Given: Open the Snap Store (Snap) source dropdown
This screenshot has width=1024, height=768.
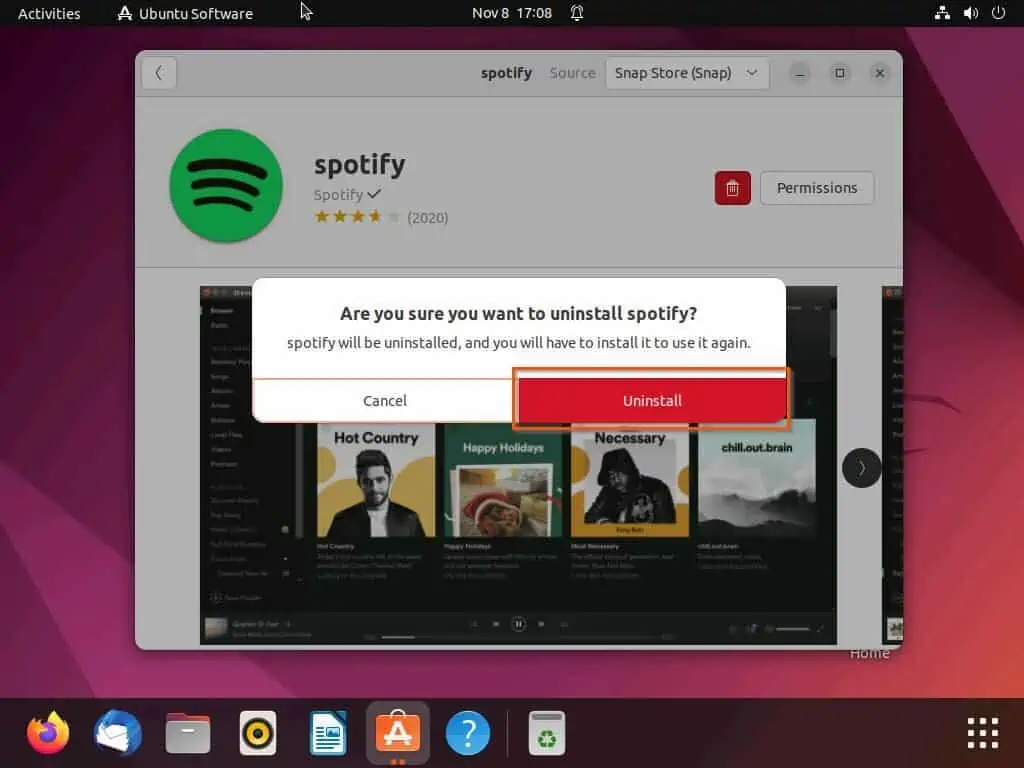Looking at the screenshot, I should 687,72.
